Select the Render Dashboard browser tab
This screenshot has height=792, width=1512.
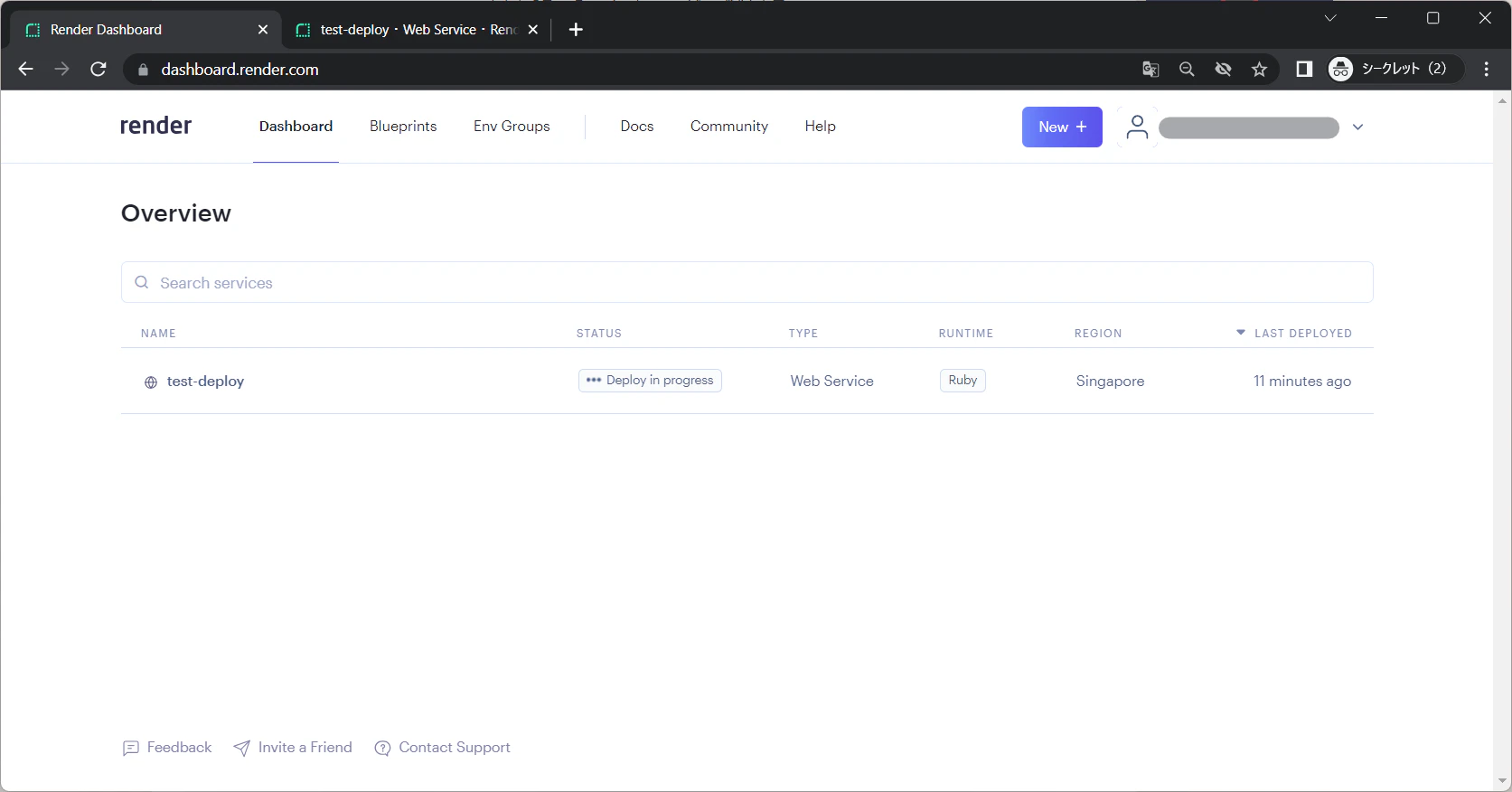tap(146, 30)
